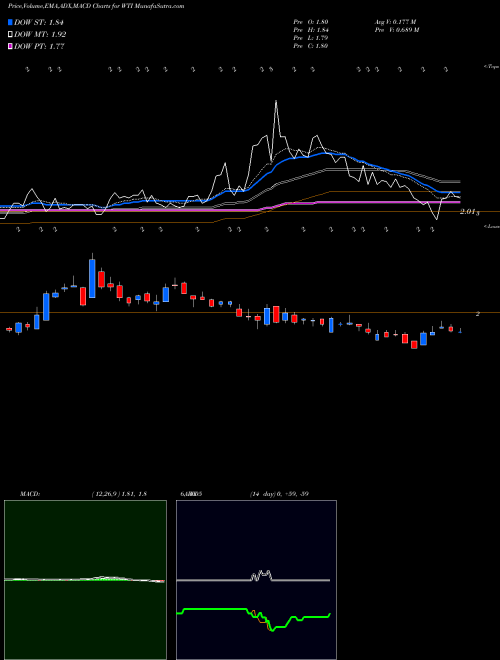Click the magenta DOW PT legend swatch
This screenshot has height=660, width=500.
pos(11,47)
